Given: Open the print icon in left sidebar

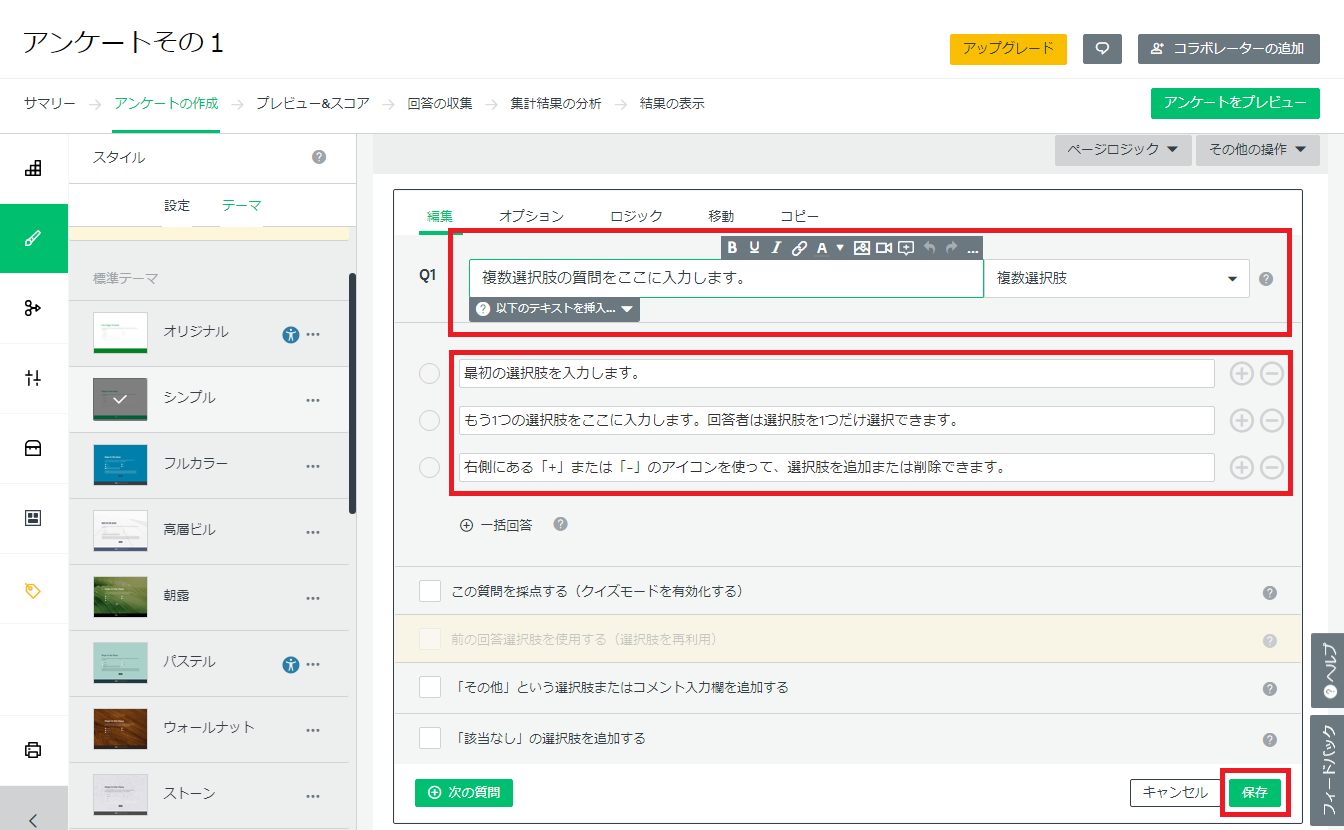Looking at the screenshot, I should click(33, 749).
